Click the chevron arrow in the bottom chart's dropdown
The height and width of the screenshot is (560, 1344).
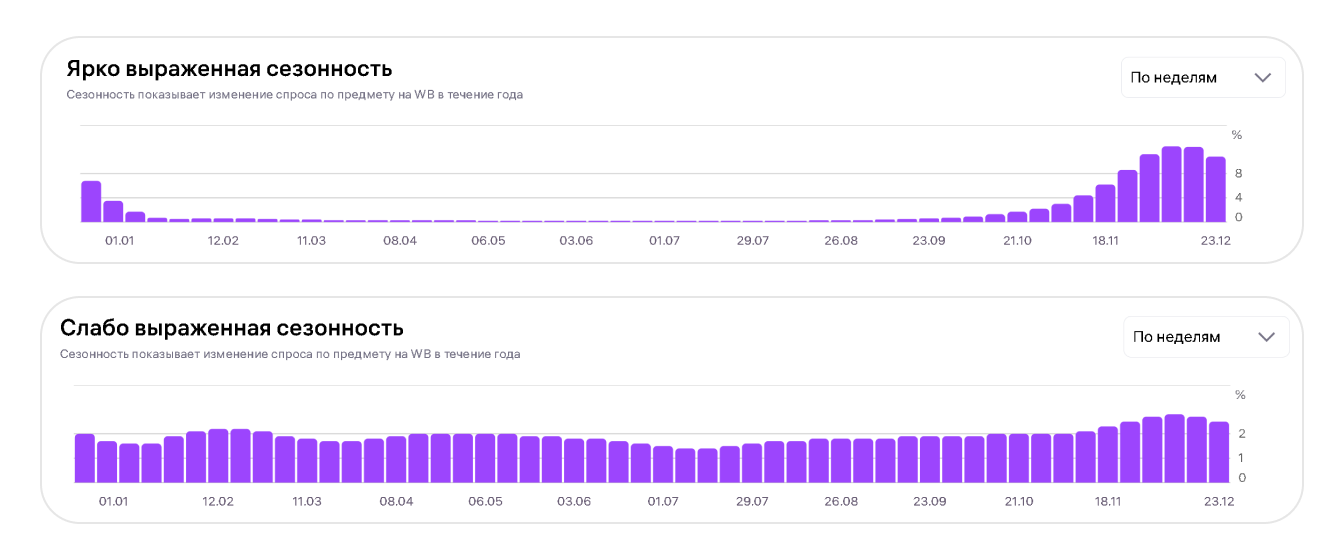(1266, 337)
